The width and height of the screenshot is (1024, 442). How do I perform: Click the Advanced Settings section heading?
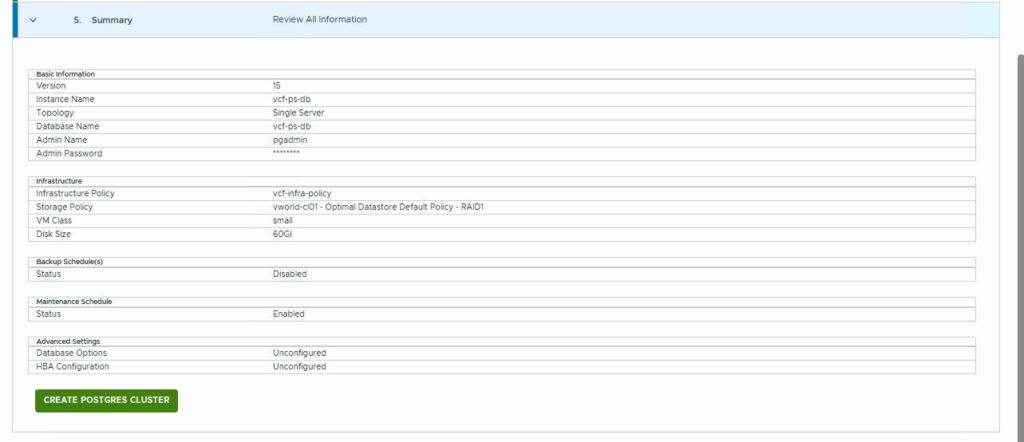[68, 341]
